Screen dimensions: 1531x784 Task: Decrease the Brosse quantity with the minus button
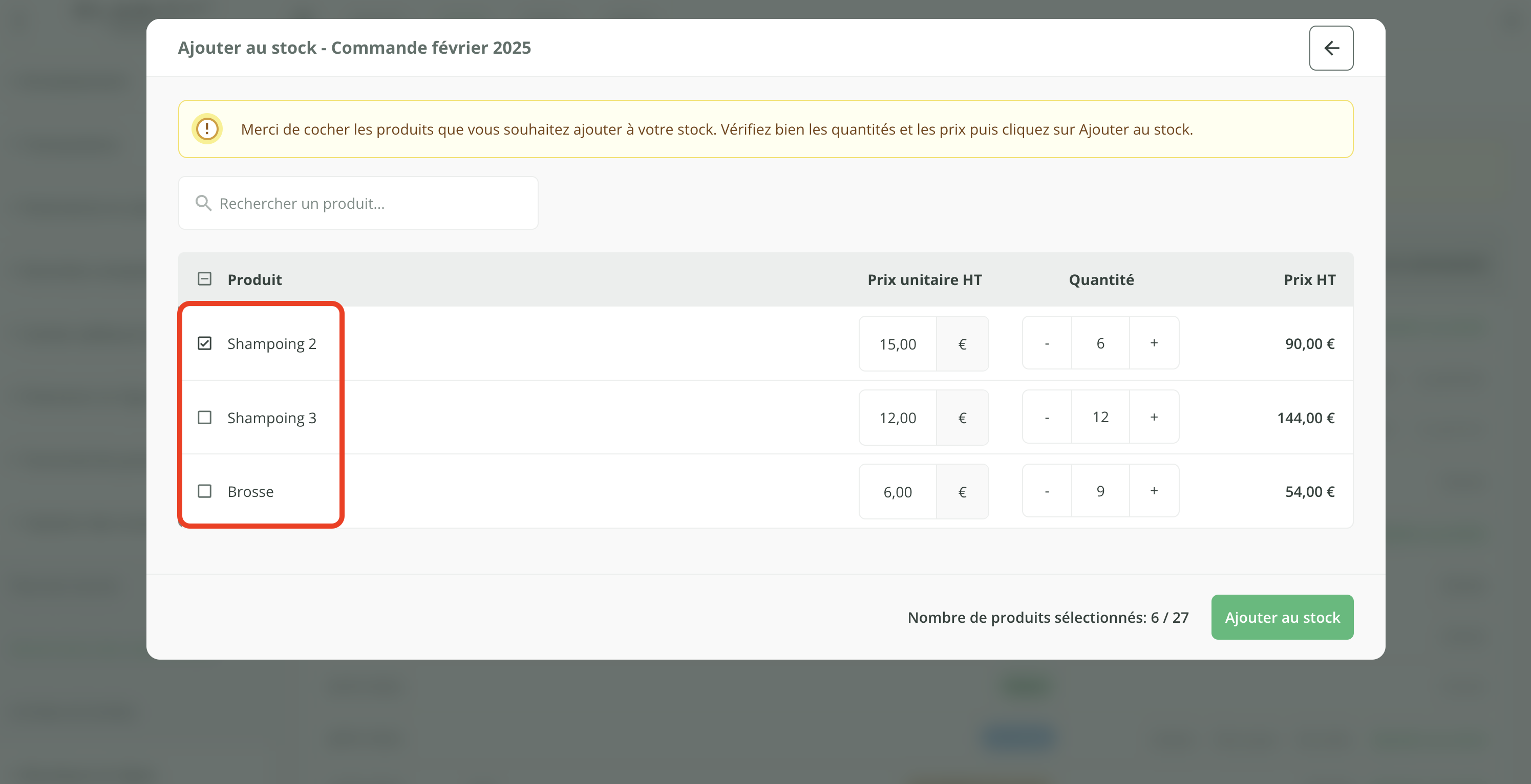point(1047,491)
